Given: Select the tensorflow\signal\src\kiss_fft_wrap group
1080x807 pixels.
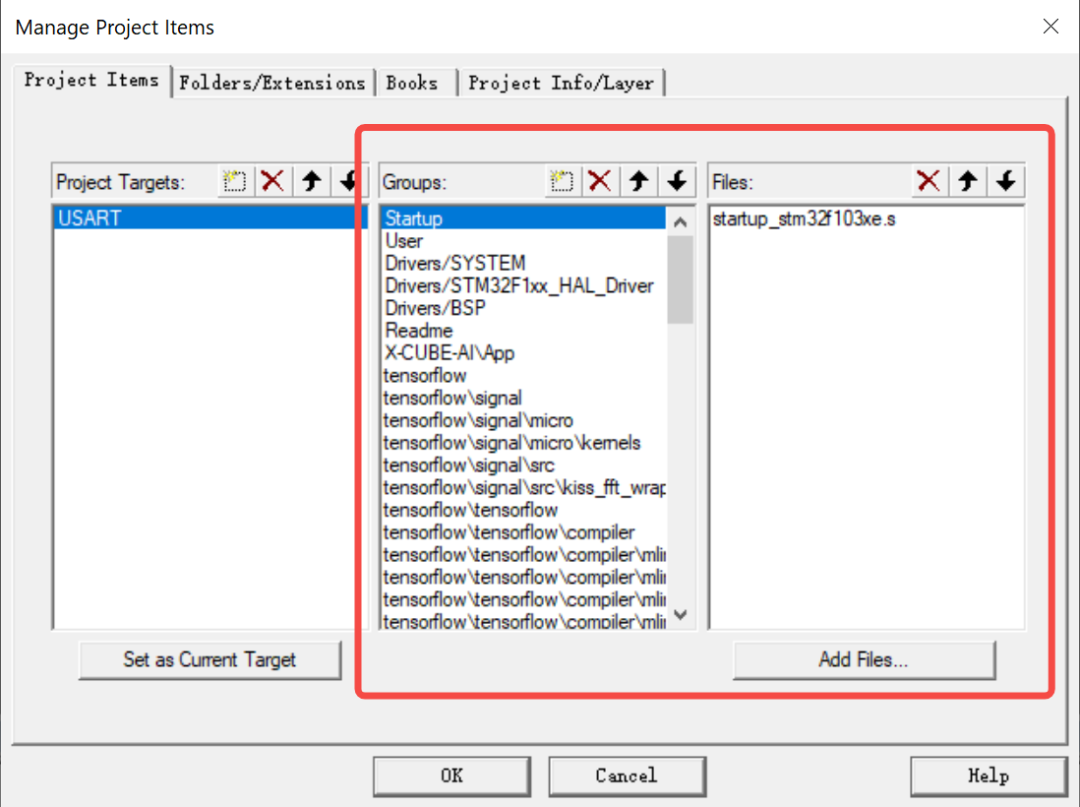Looking at the screenshot, I should [523, 488].
